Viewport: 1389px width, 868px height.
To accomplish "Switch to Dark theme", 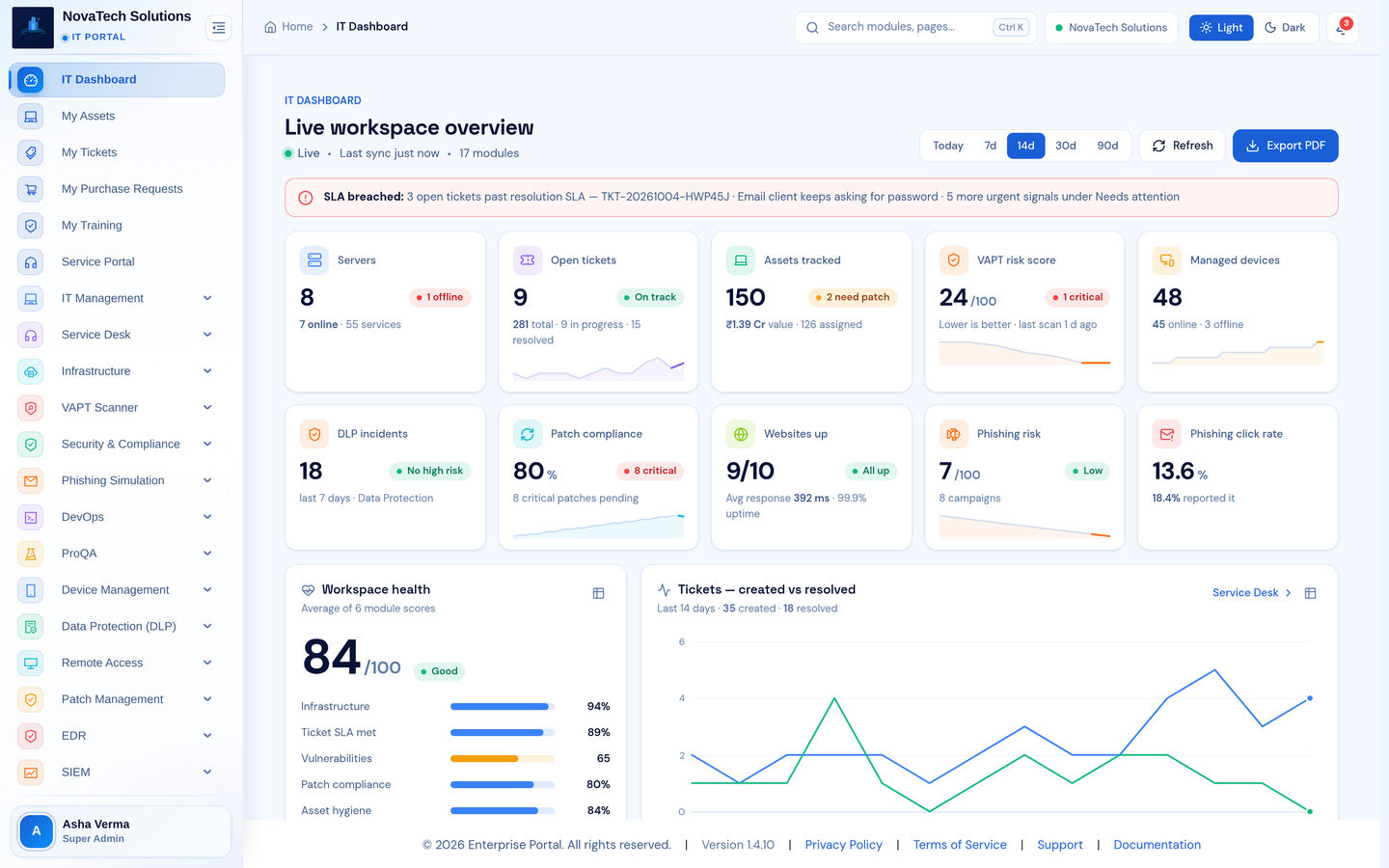I will point(1285,28).
